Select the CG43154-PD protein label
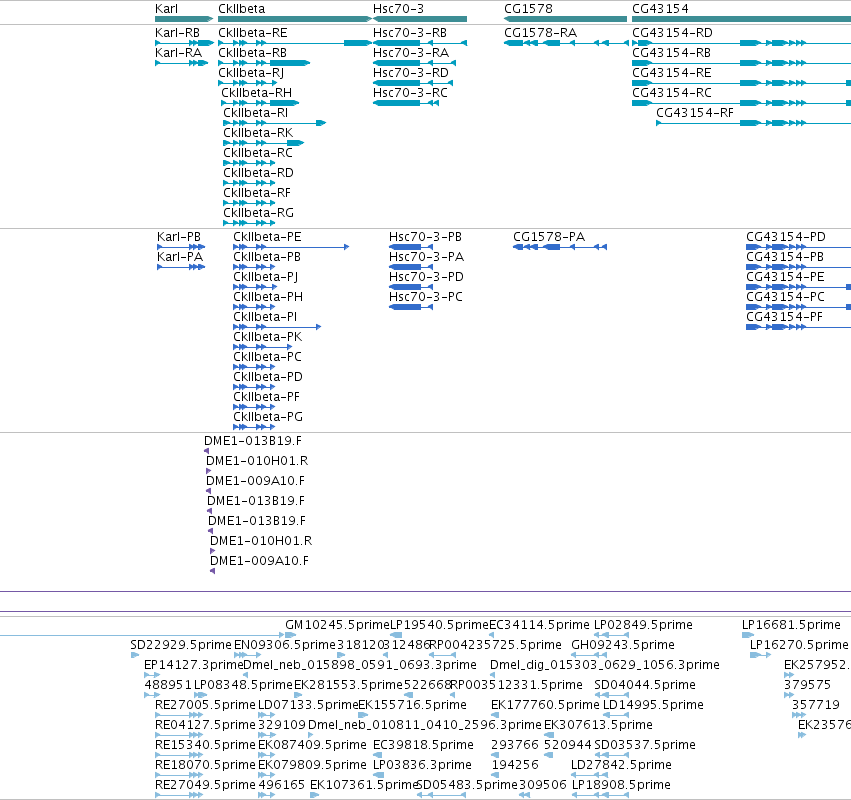This screenshot has height=800, width=851. click(786, 237)
